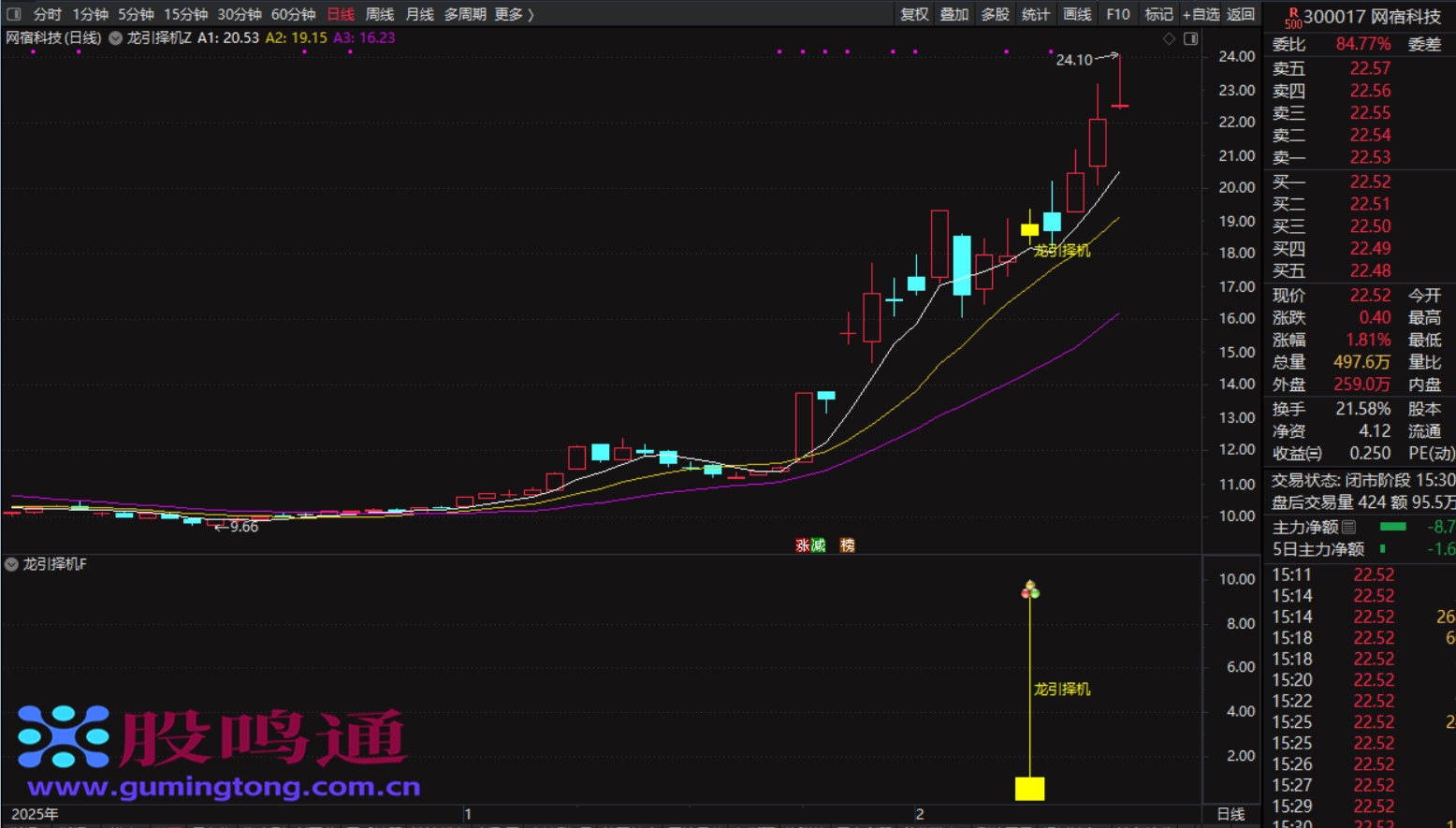Click the diamond icon above the price axis
Screen dimensions: 1456x828
coord(1169,38)
